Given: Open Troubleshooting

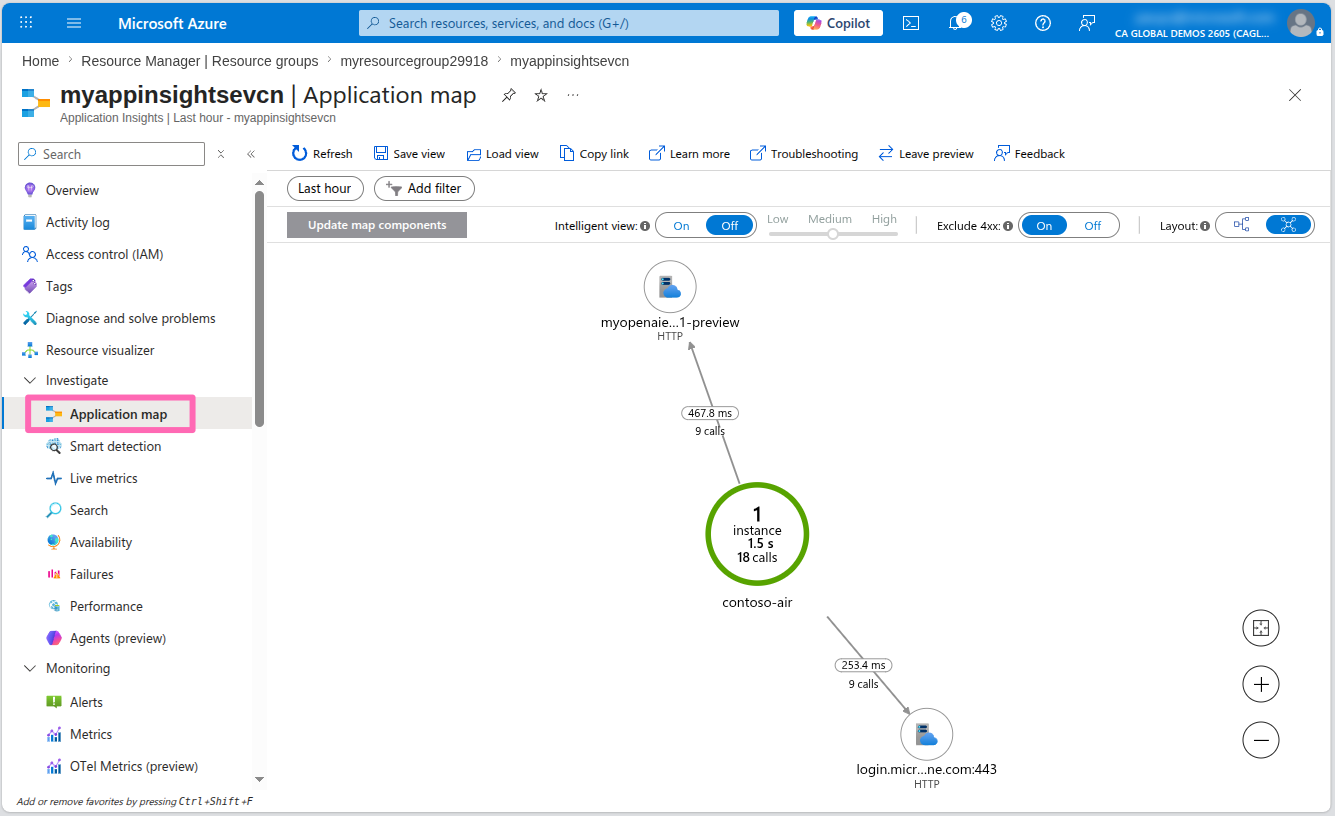Looking at the screenshot, I should 804,153.
